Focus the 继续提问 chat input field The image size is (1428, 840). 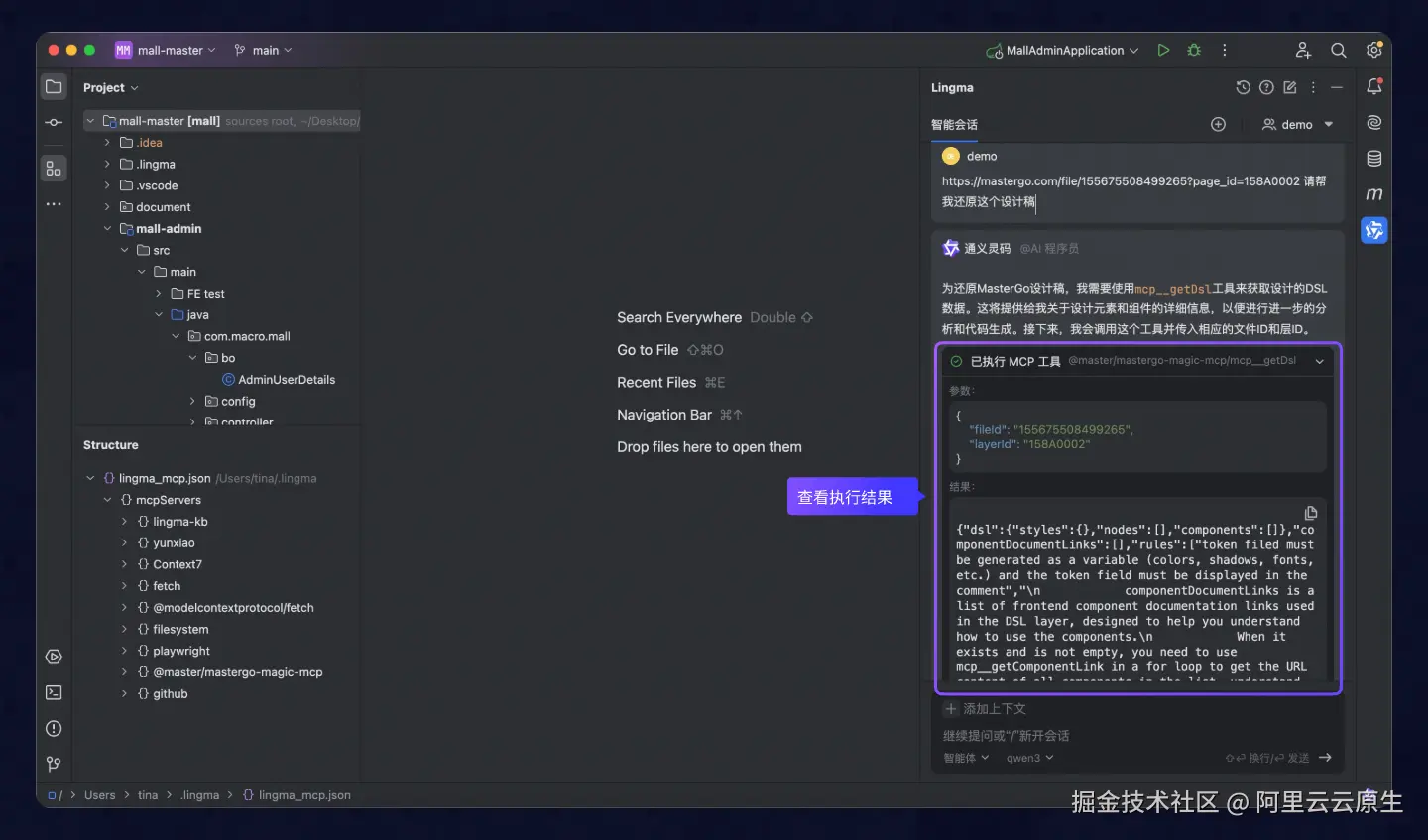pos(1136,736)
